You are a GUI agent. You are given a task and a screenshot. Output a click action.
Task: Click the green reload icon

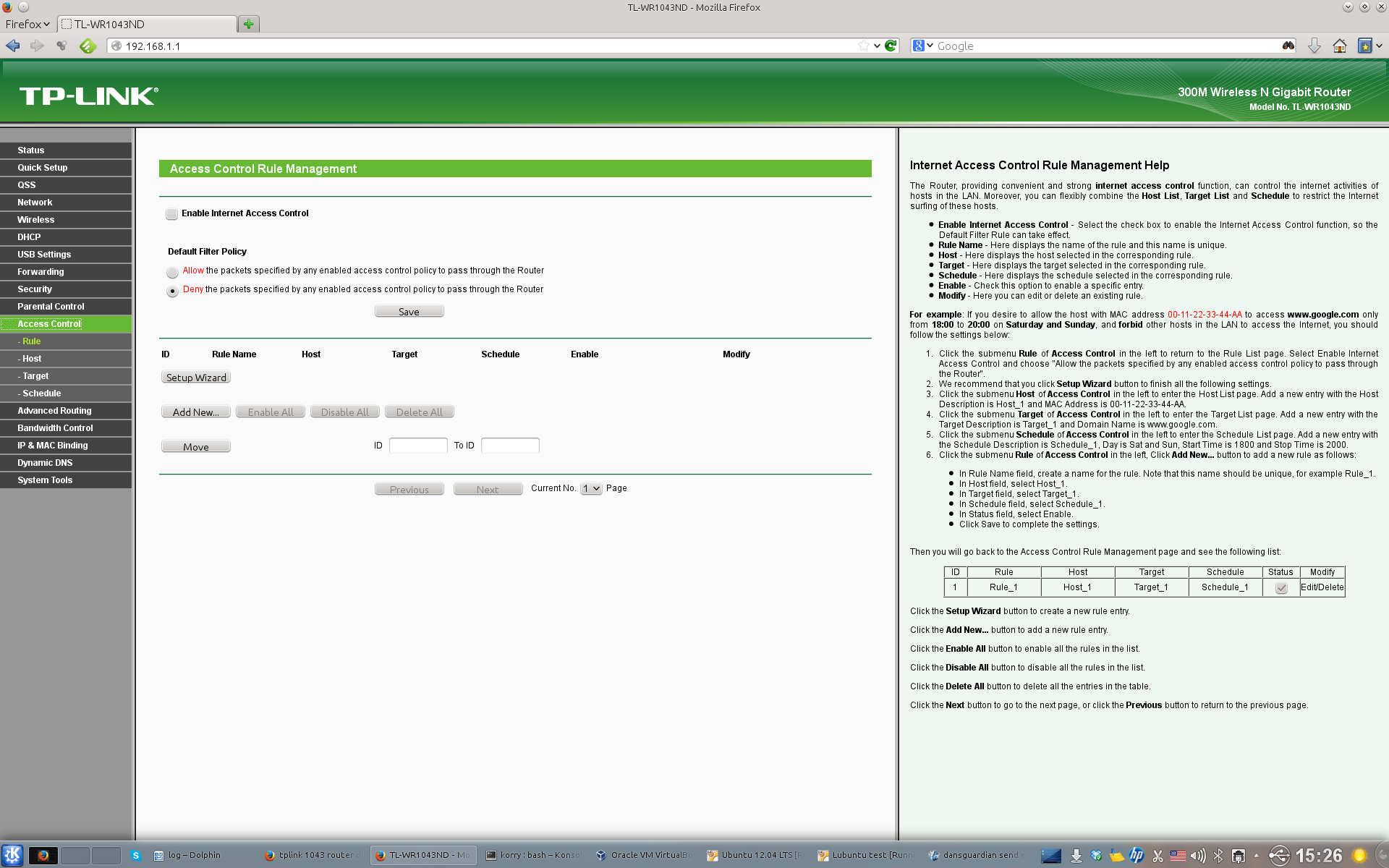point(891,46)
